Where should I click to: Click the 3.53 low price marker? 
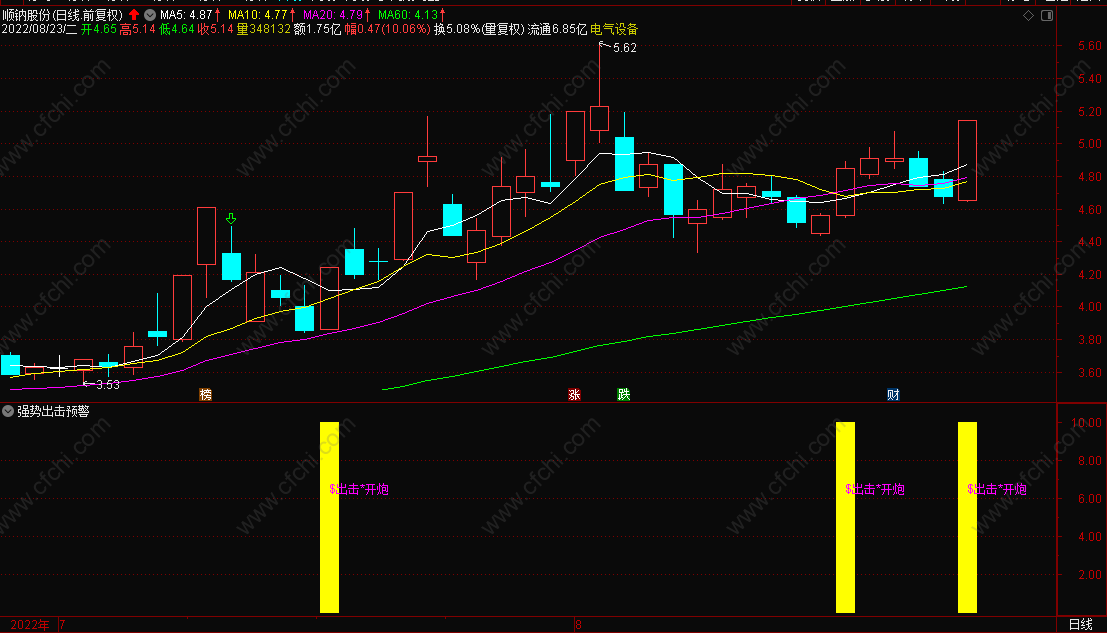pos(108,385)
